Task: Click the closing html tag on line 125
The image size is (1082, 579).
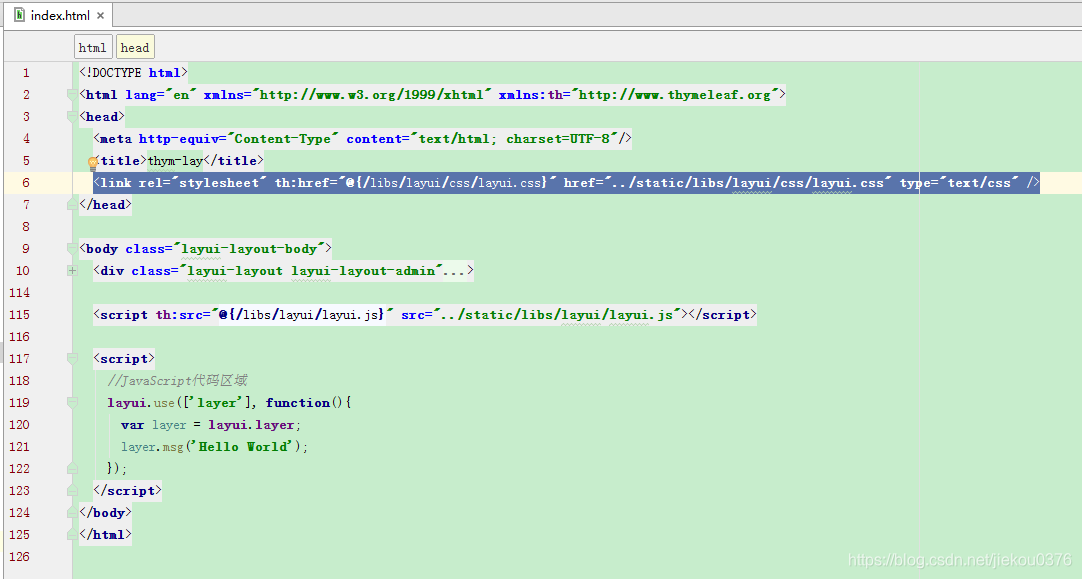Action: pos(105,535)
